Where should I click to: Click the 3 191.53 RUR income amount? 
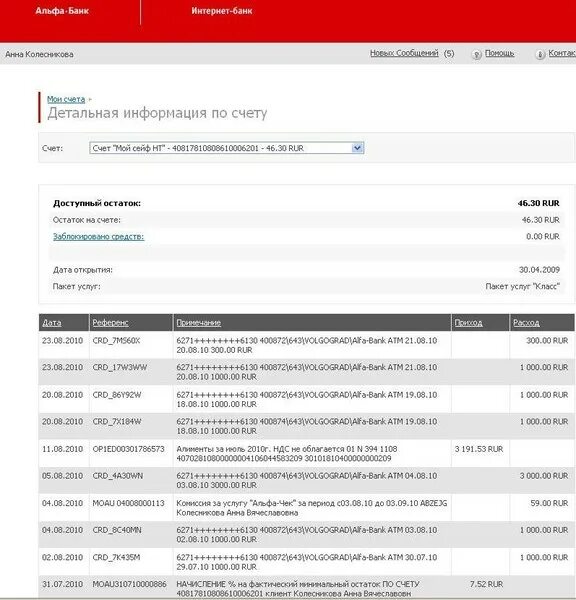tap(479, 449)
